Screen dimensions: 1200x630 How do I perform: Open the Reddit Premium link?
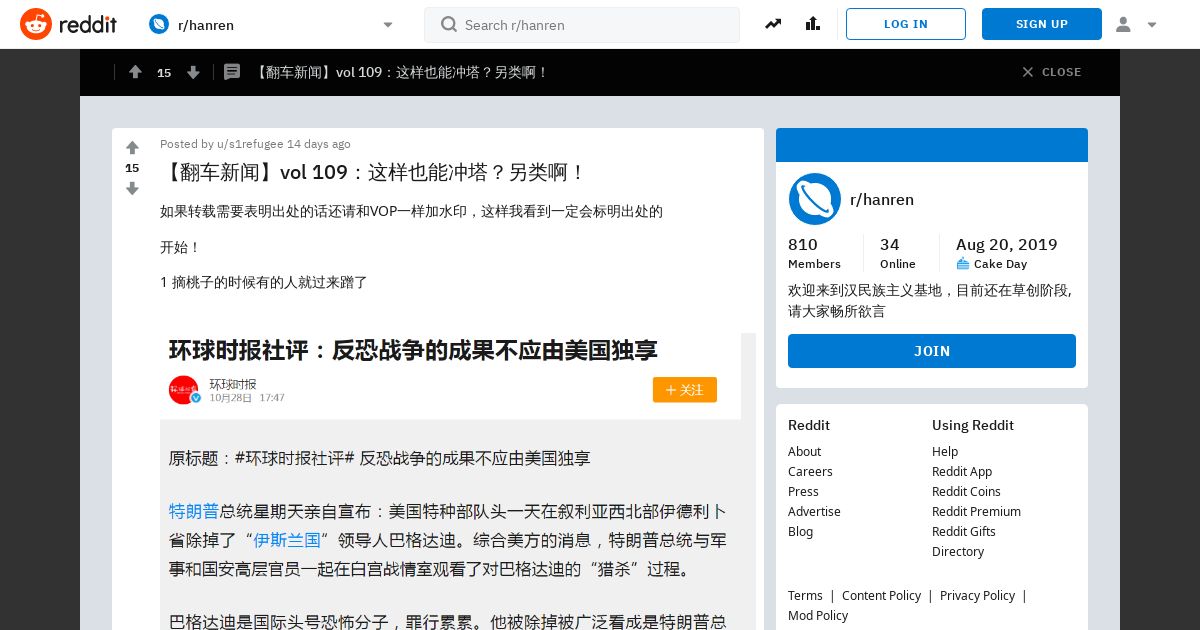[x=976, y=511]
